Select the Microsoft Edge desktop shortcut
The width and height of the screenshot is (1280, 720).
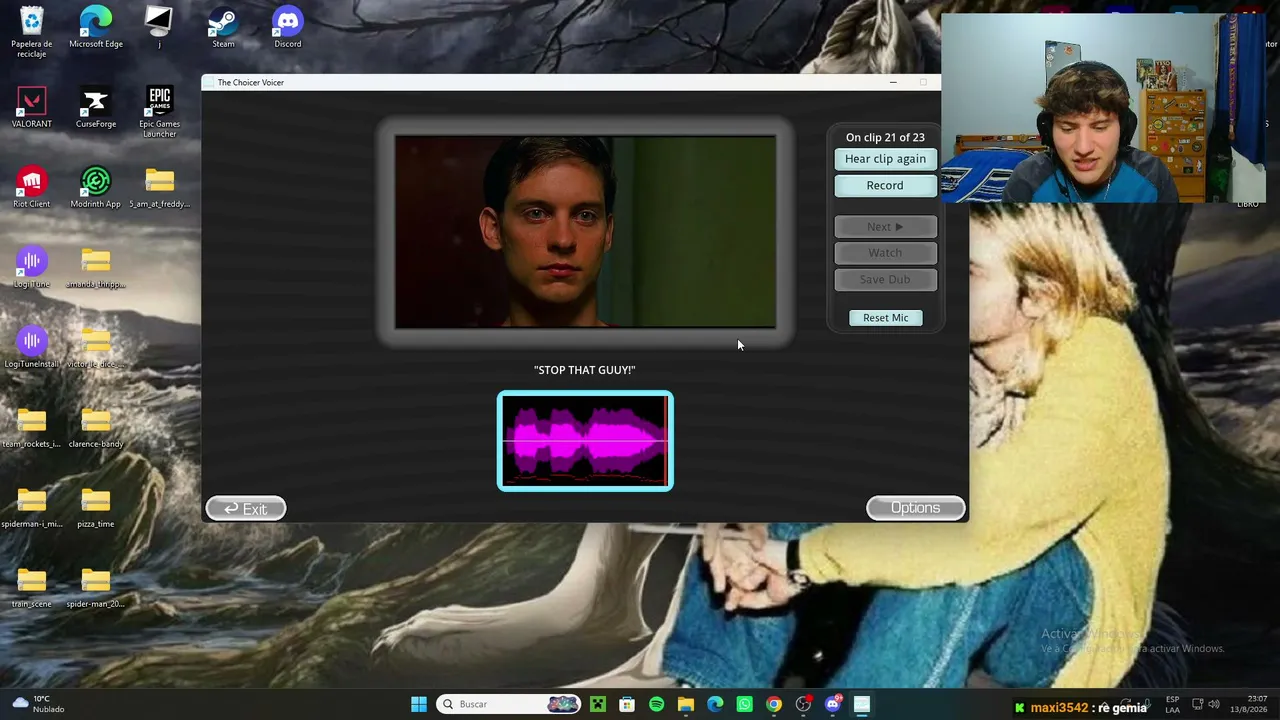(96, 27)
